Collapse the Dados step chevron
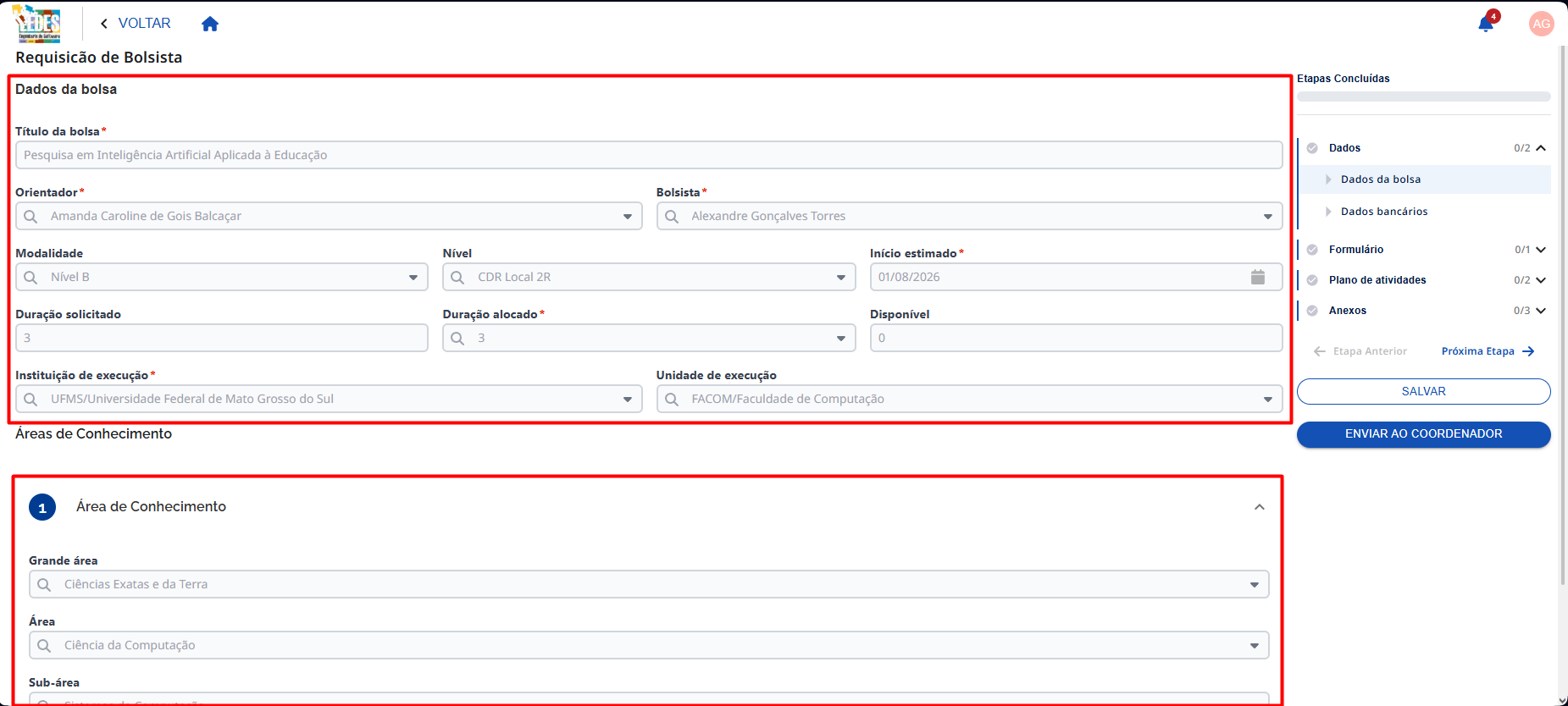The image size is (1568, 706). [1541, 148]
